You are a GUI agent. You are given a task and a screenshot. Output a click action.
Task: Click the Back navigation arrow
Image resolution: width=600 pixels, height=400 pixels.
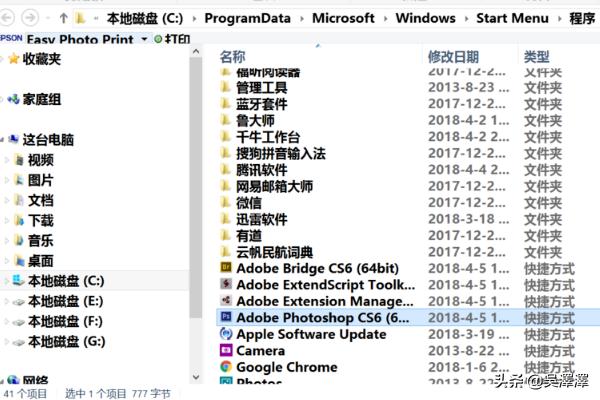[9, 18]
